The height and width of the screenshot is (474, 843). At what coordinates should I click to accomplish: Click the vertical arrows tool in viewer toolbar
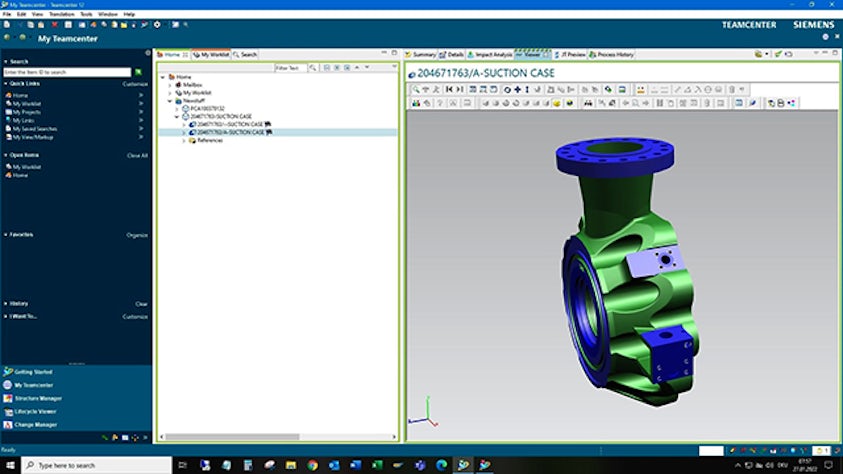point(527,90)
